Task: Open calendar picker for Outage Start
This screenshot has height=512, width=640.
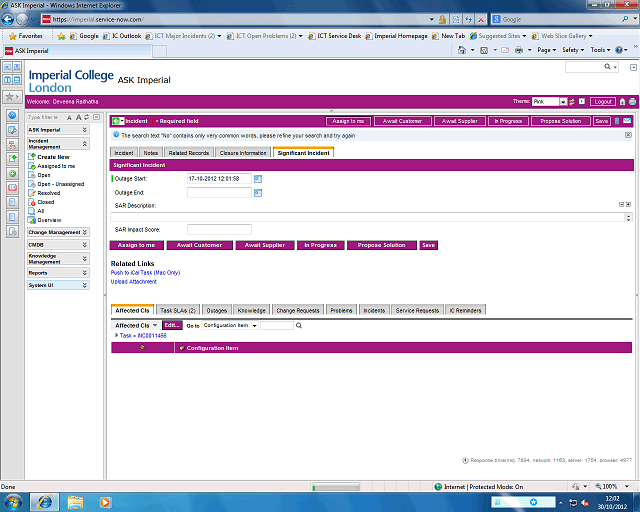Action: (x=257, y=178)
